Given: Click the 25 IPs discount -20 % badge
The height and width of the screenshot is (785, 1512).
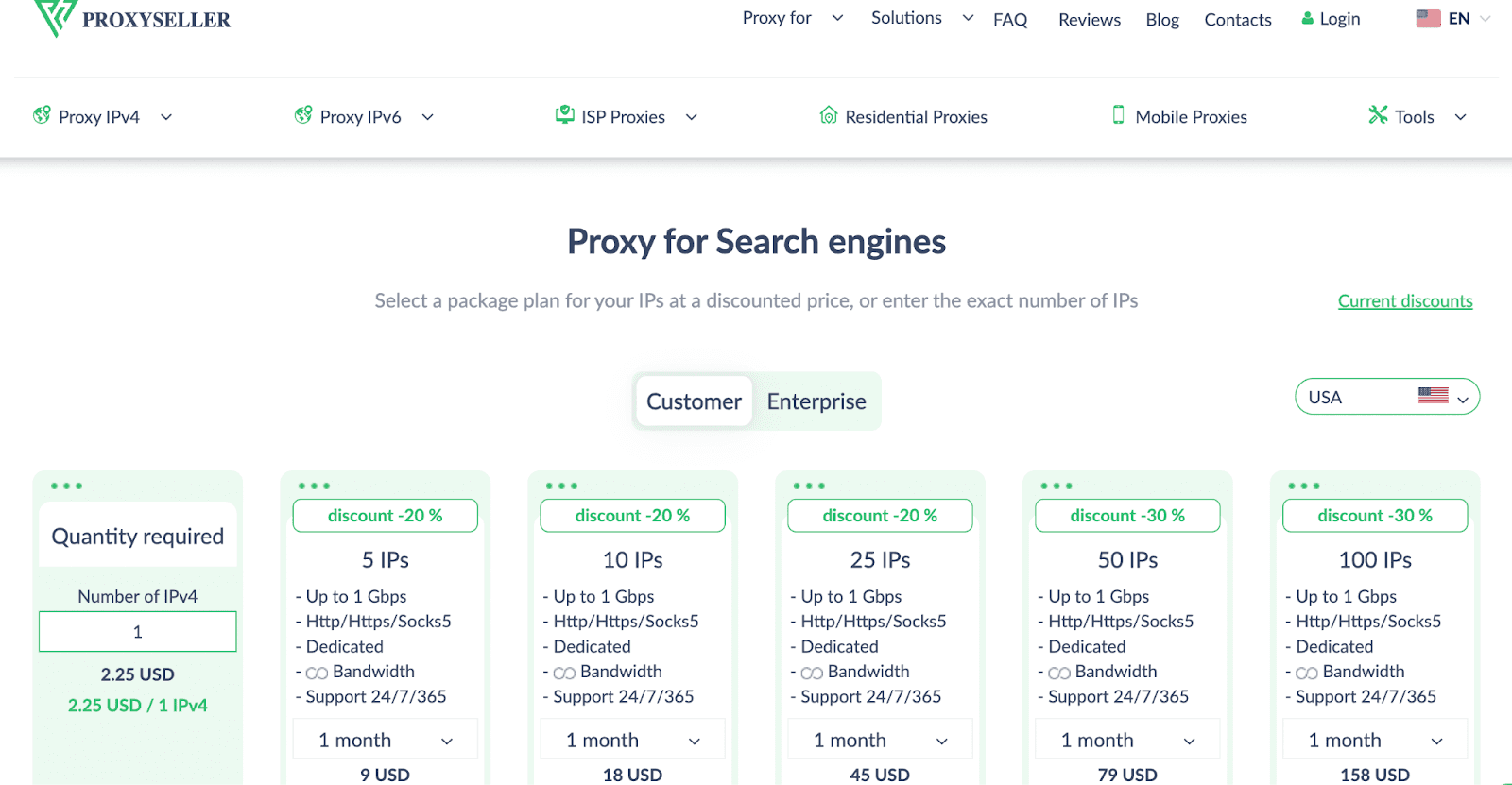Looking at the screenshot, I should coord(881,516).
